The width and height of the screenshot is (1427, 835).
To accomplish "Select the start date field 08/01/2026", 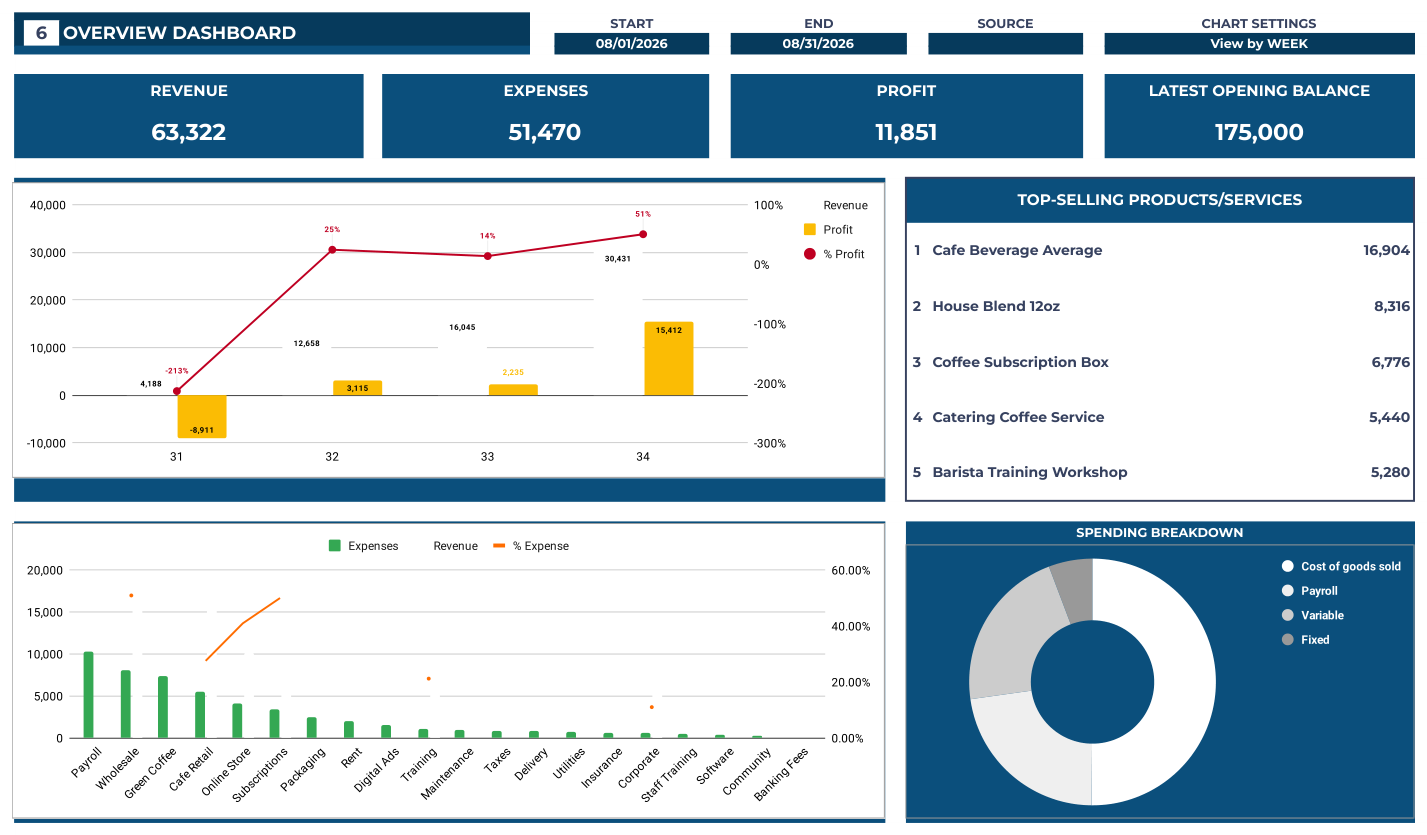I will coord(631,44).
